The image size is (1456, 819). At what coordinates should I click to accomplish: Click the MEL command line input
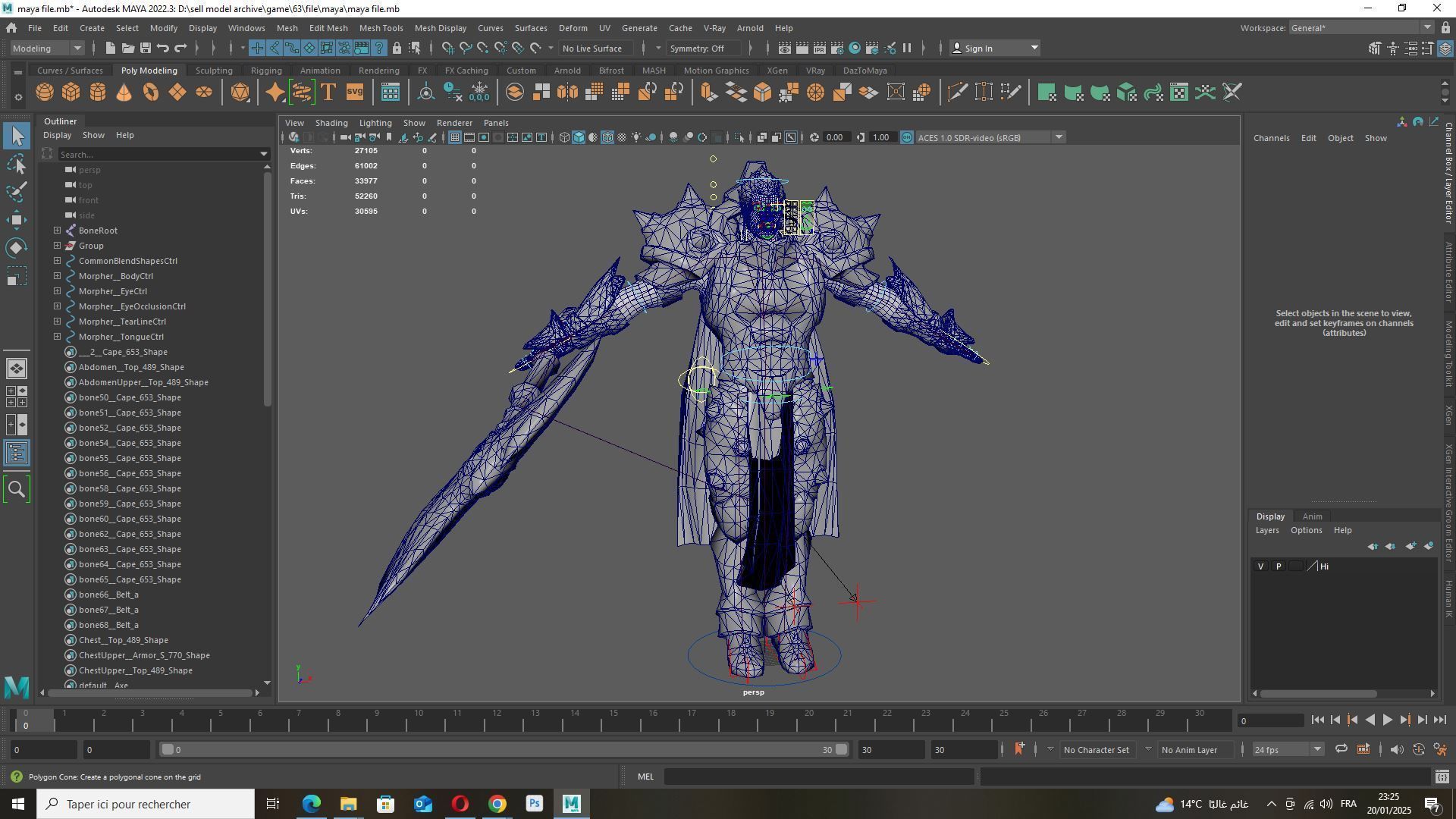click(819, 777)
